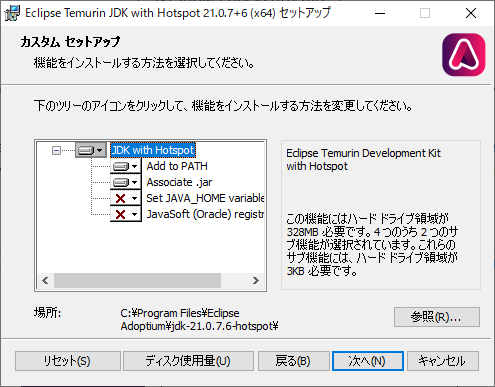Click the リセット(S) reset button
Screen dimensions: 495x387
pos(68,361)
